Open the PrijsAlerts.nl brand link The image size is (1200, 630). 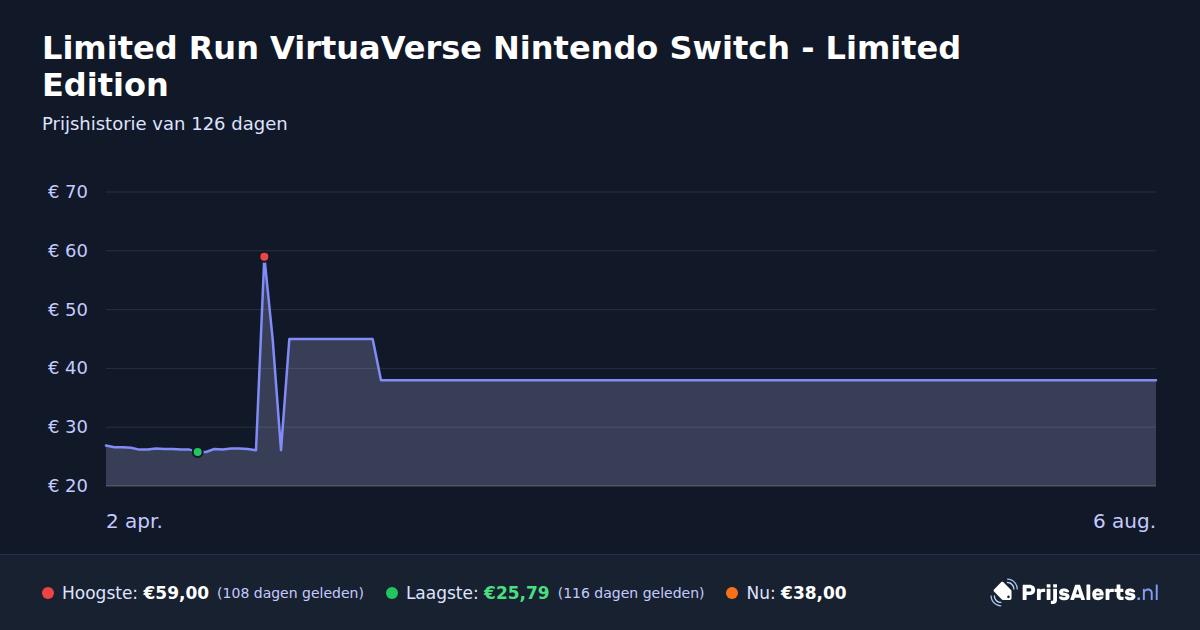coord(1075,593)
